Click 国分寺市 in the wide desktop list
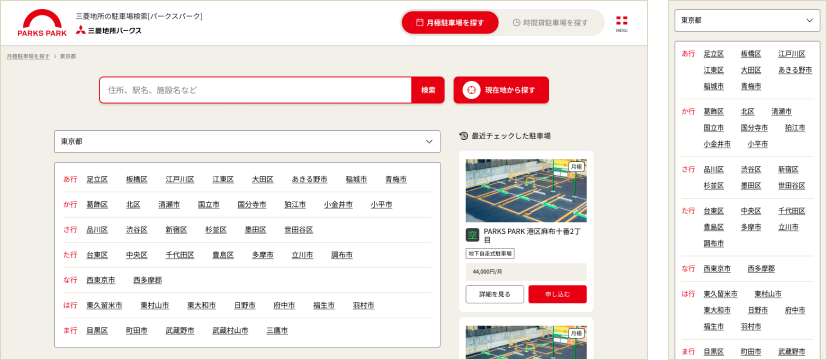 [252, 205]
